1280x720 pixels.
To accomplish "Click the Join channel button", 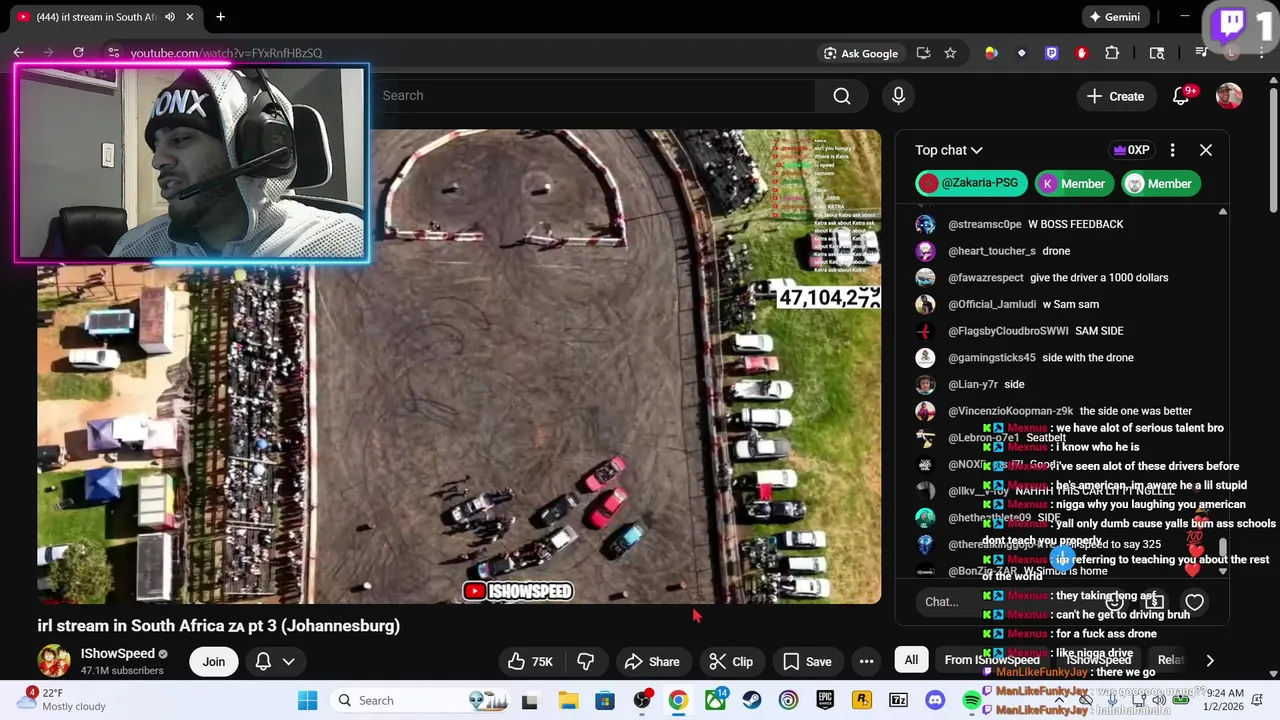I will tap(214, 661).
